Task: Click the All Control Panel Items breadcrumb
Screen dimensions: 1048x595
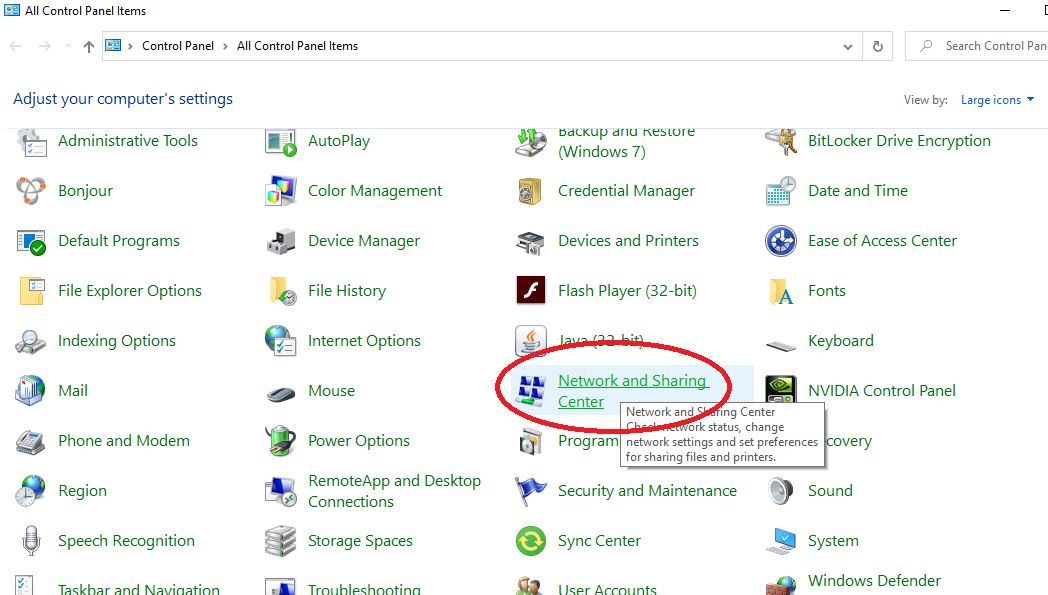Action: 297,46
